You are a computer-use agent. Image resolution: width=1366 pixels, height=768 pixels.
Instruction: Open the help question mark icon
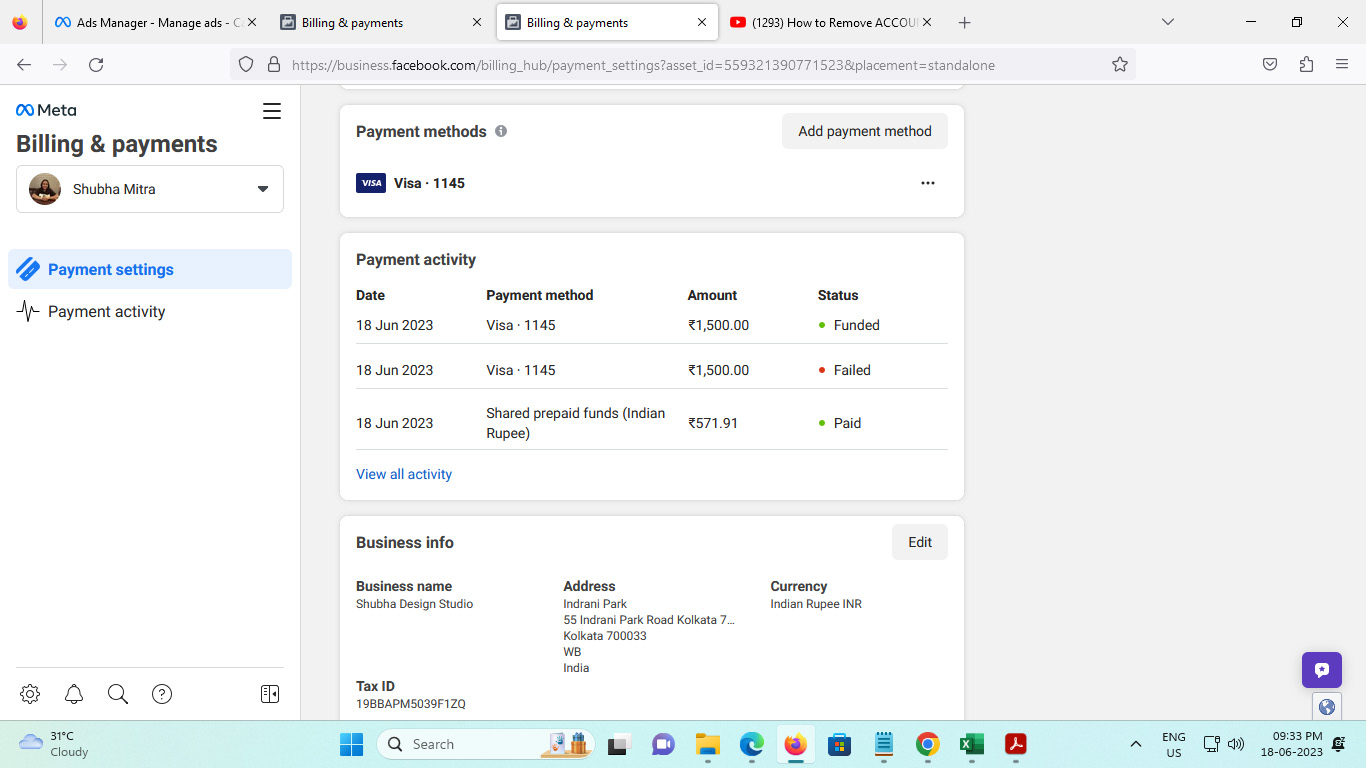tap(162, 694)
